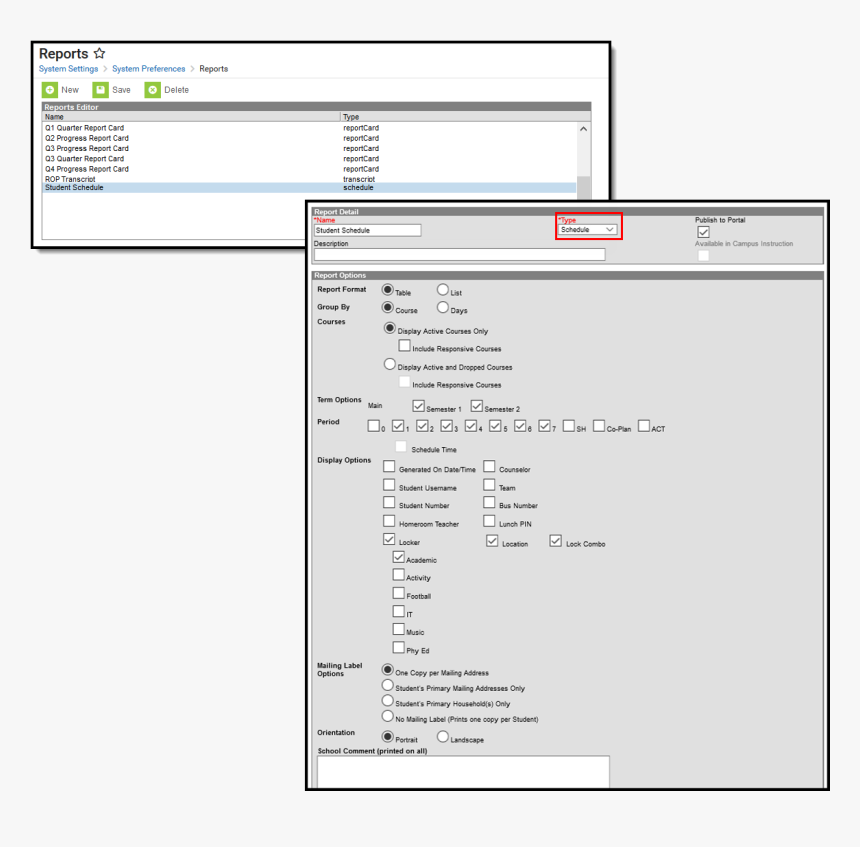
Task: Select Display Active and Dropped Courses
Action: tap(389, 364)
